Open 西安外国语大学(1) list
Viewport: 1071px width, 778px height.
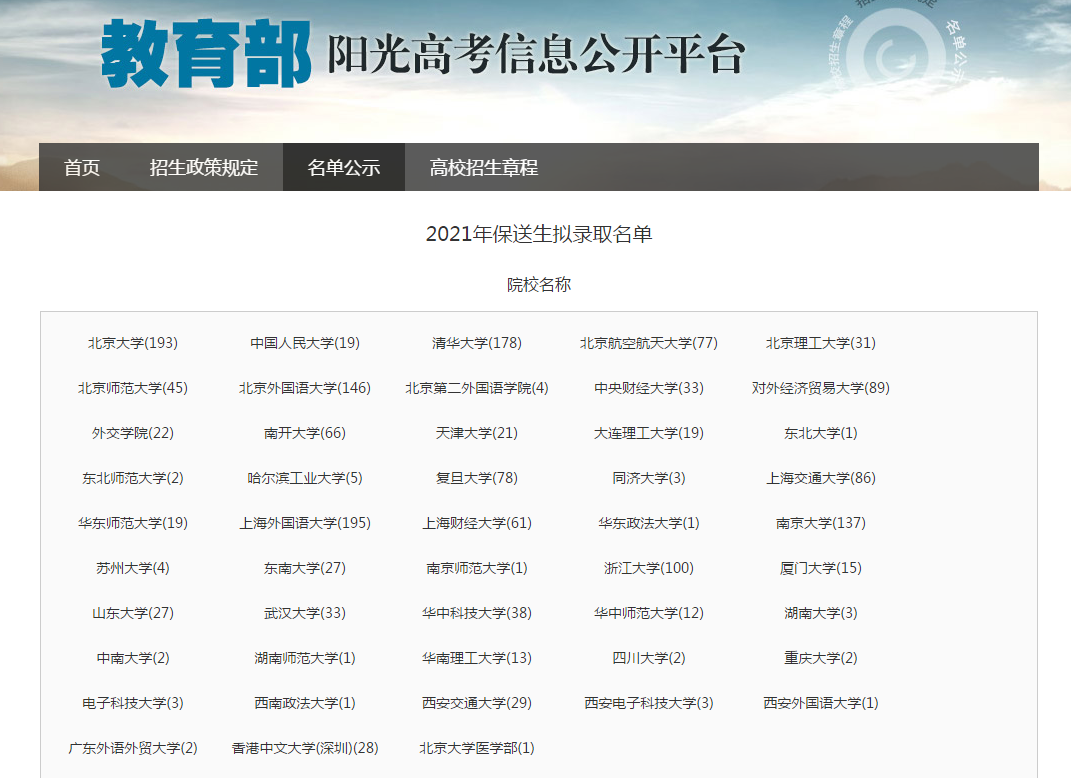[x=821, y=704]
